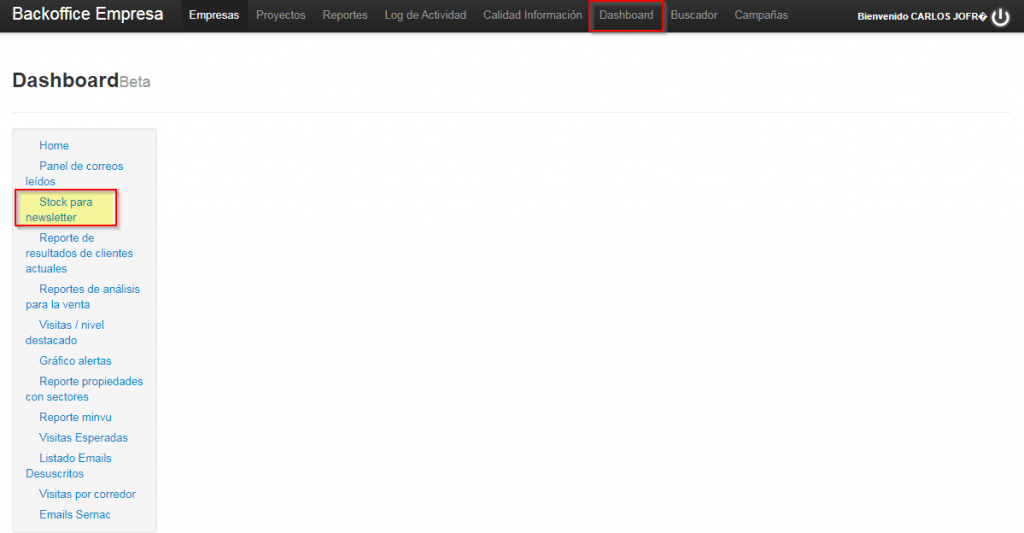This screenshot has width=1024, height=533.
Task: Click the Backoffice Empresa brand title
Action: (x=88, y=15)
